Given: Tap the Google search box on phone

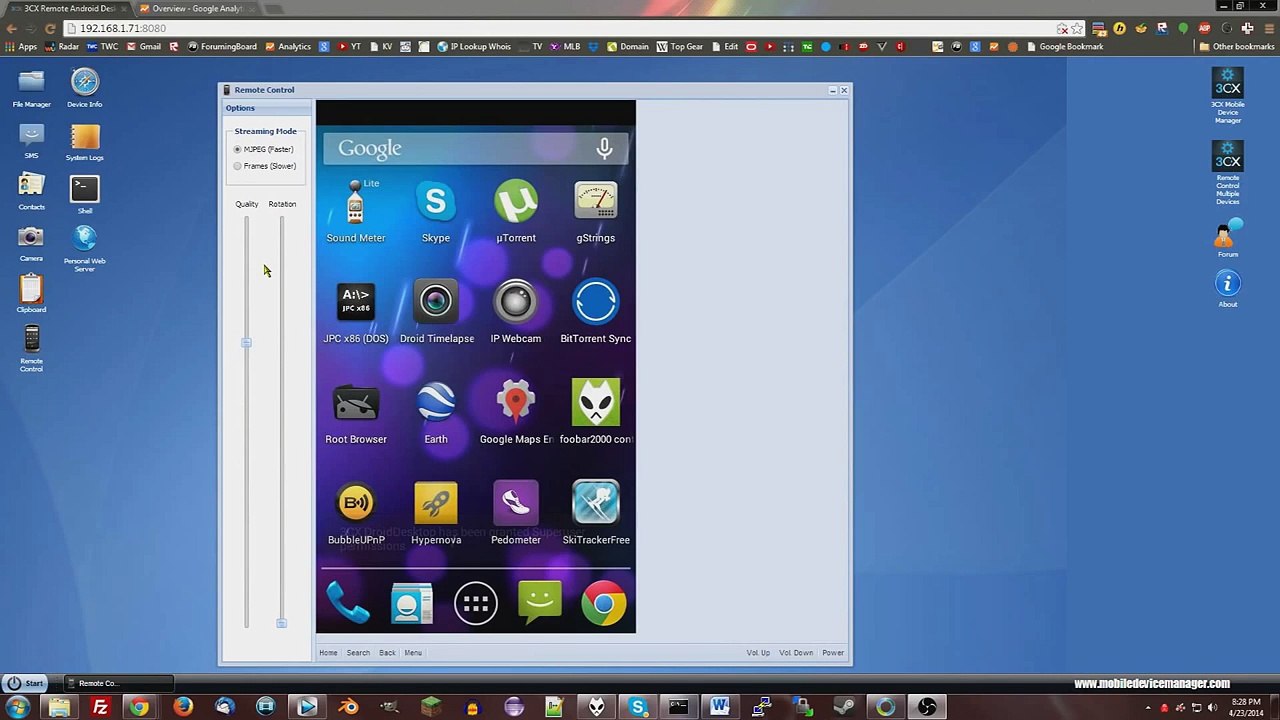Looking at the screenshot, I should coord(476,148).
